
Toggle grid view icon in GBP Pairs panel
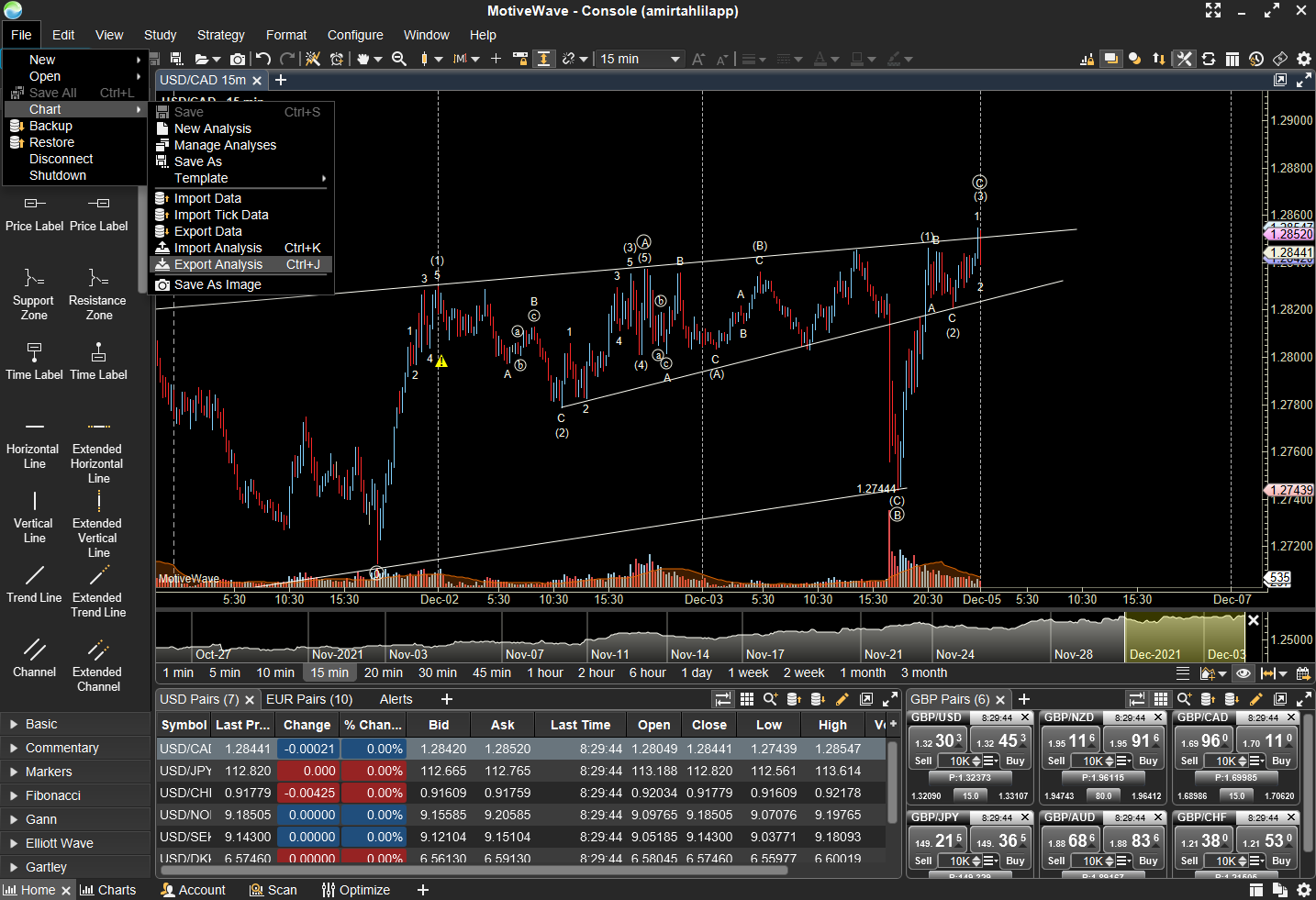1160,699
